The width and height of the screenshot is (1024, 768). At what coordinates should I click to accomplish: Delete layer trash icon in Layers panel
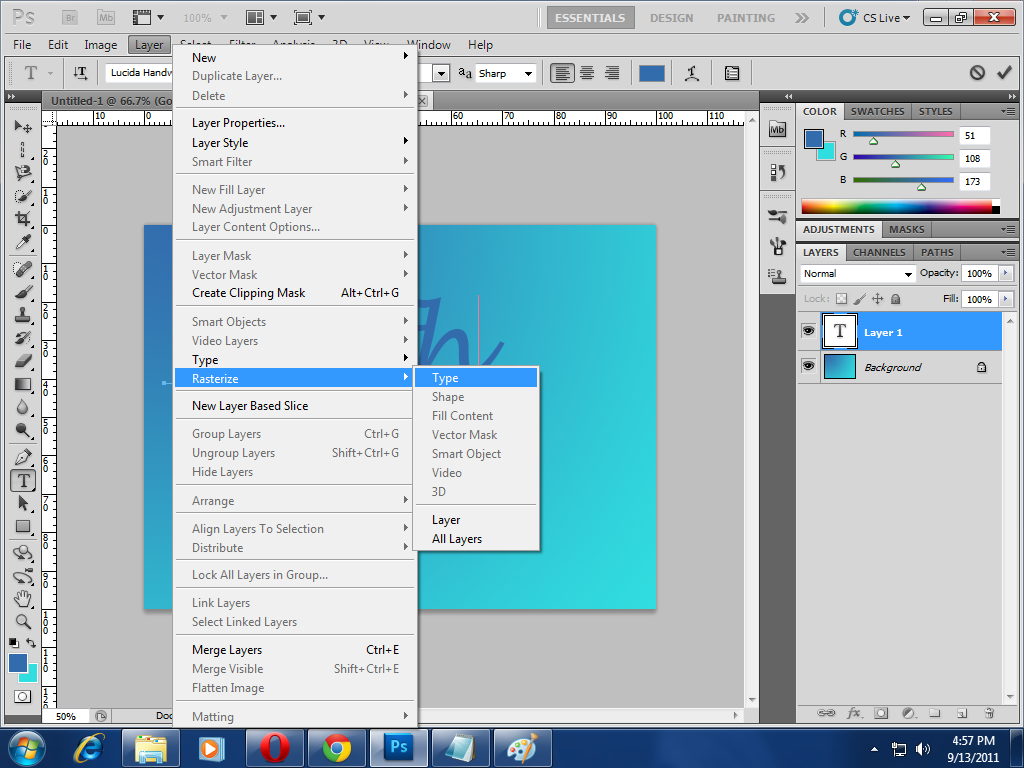pyautogui.click(x=989, y=712)
